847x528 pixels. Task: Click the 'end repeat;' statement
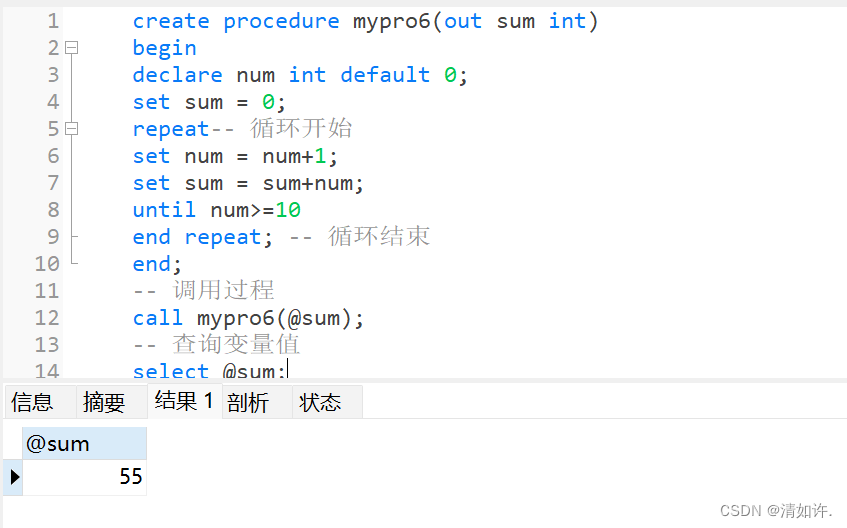tap(203, 237)
